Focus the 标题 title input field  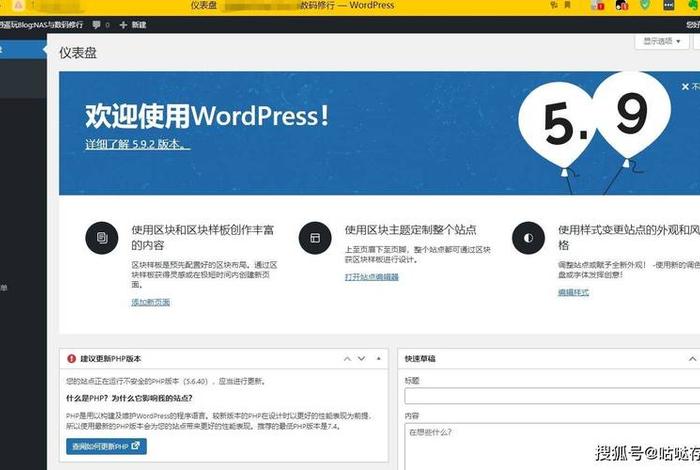tap(552, 396)
